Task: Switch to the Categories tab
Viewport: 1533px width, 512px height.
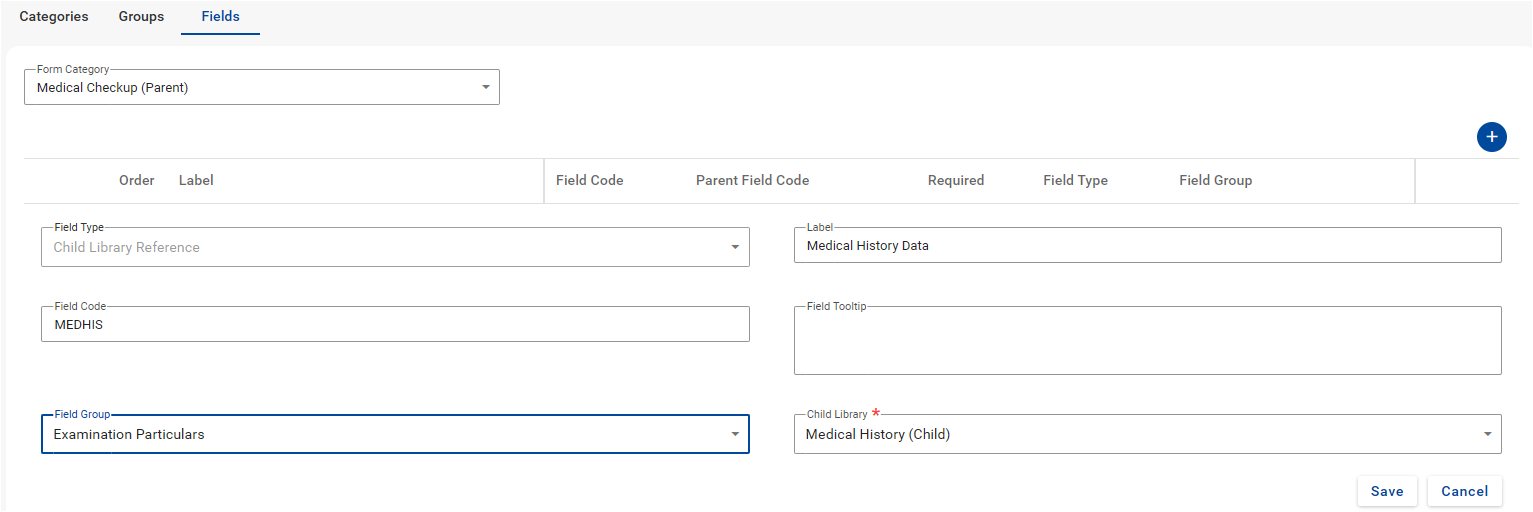Action: coord(54,17)
